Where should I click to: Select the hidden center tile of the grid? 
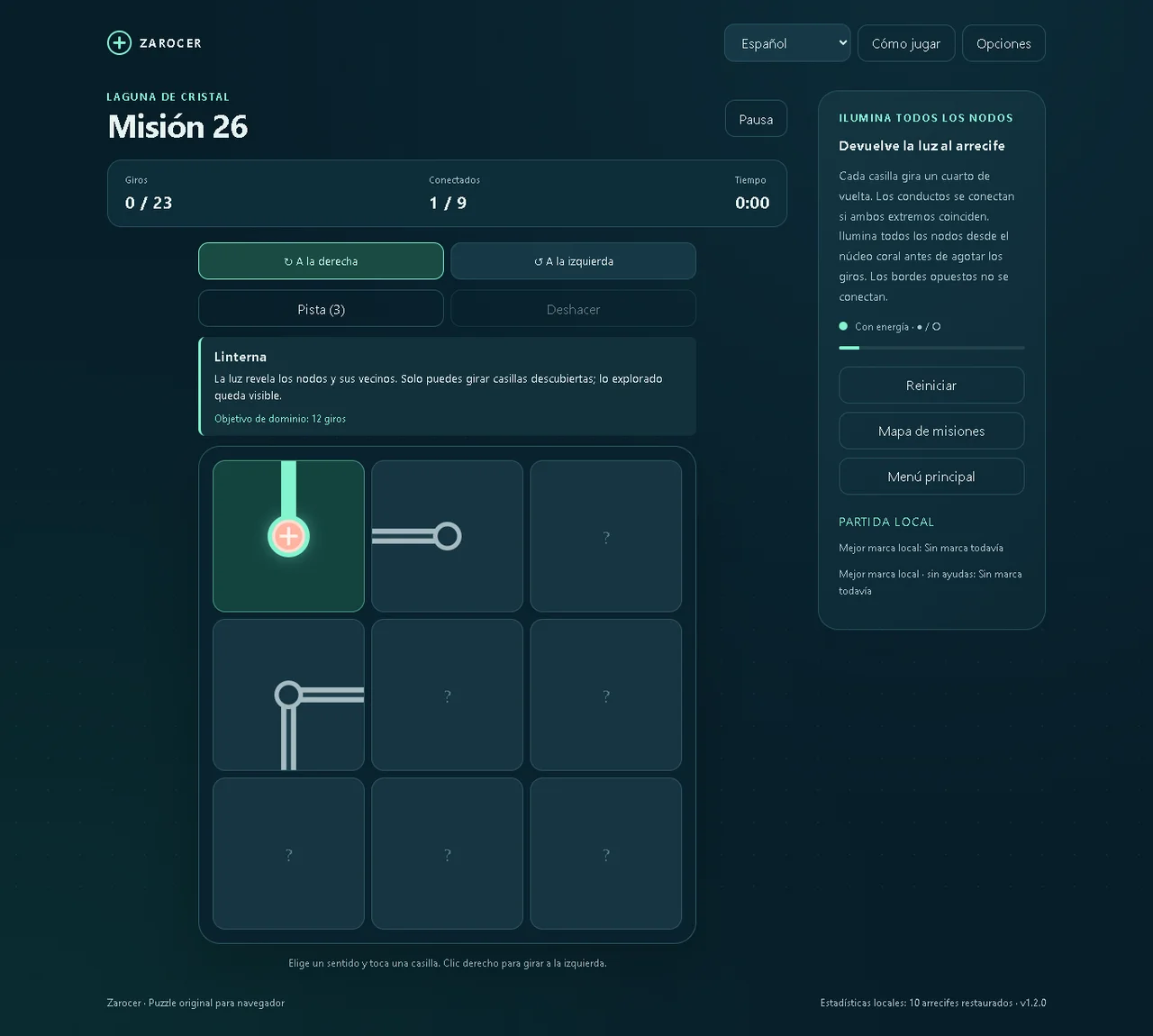click(447, 695)
